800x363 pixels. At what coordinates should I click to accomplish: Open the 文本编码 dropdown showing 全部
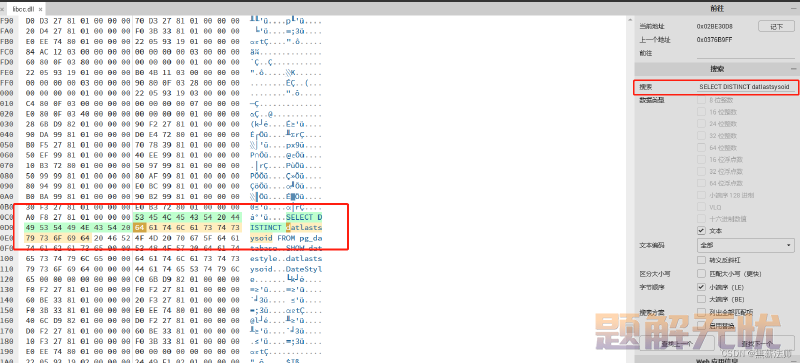(x=745, y=245)
